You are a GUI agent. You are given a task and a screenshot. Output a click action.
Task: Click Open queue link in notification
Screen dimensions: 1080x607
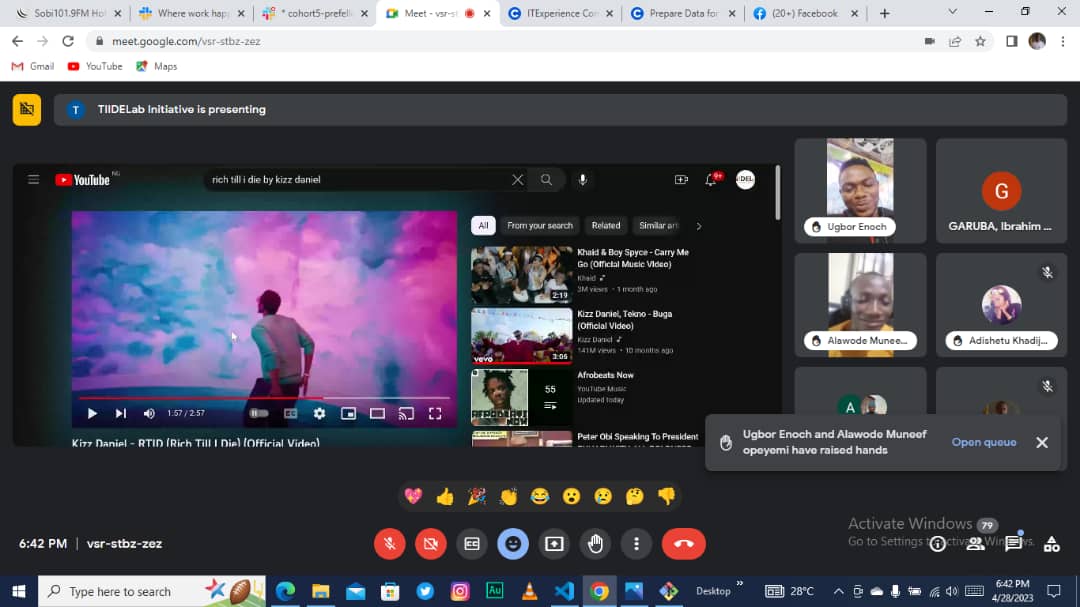coord(984,442)
